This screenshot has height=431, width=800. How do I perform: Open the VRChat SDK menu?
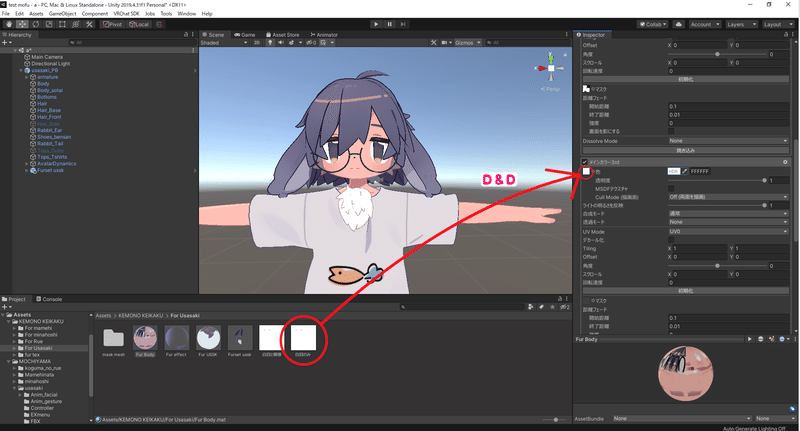(127, 14)
